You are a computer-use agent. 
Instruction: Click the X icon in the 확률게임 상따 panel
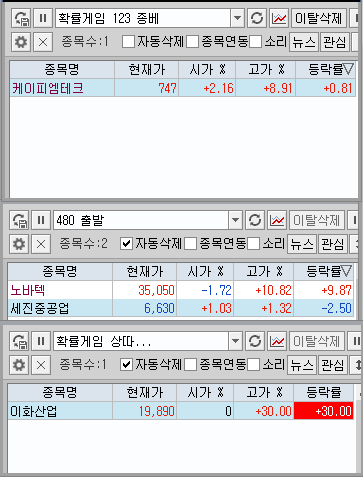click(x=41, y=365)
